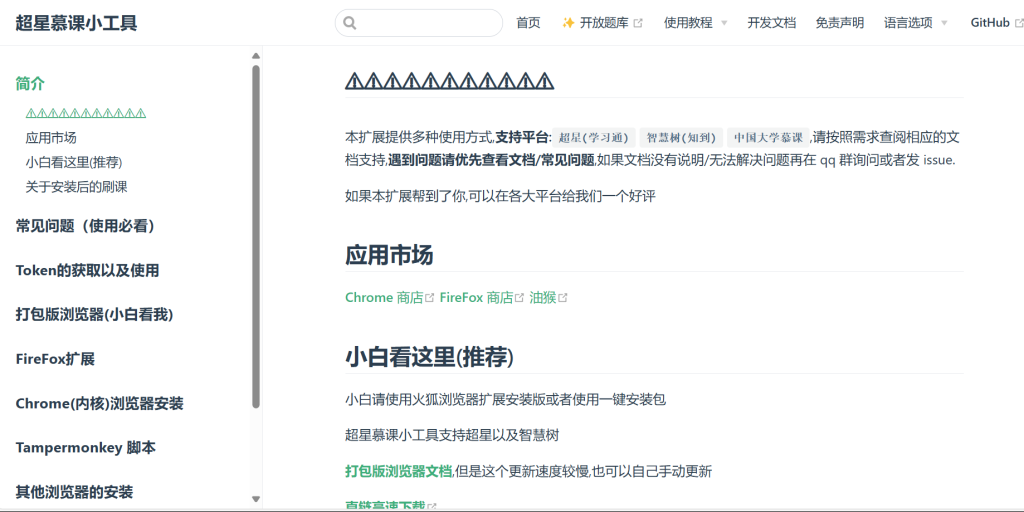Jump to 应用市场 sidebar sub-link
Image resolution: width=1024 pixels, height=512 pixels.
click(x=51, y=138)
